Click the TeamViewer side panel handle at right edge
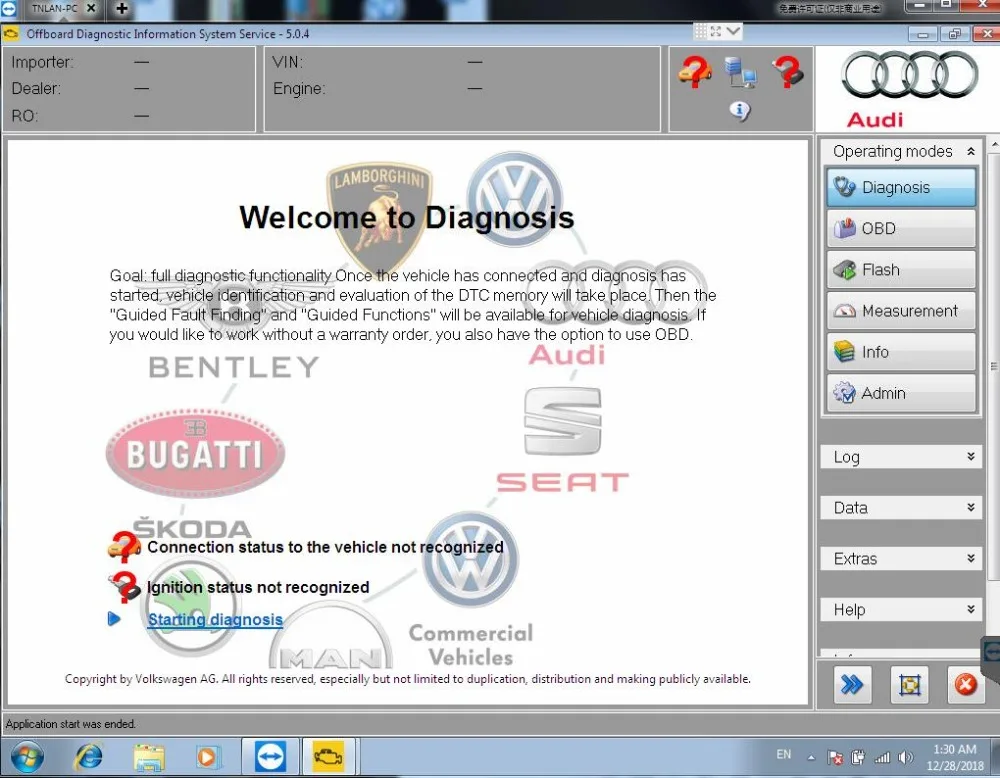This screenshot has width=1000, height=778. [x=991, y=652]
